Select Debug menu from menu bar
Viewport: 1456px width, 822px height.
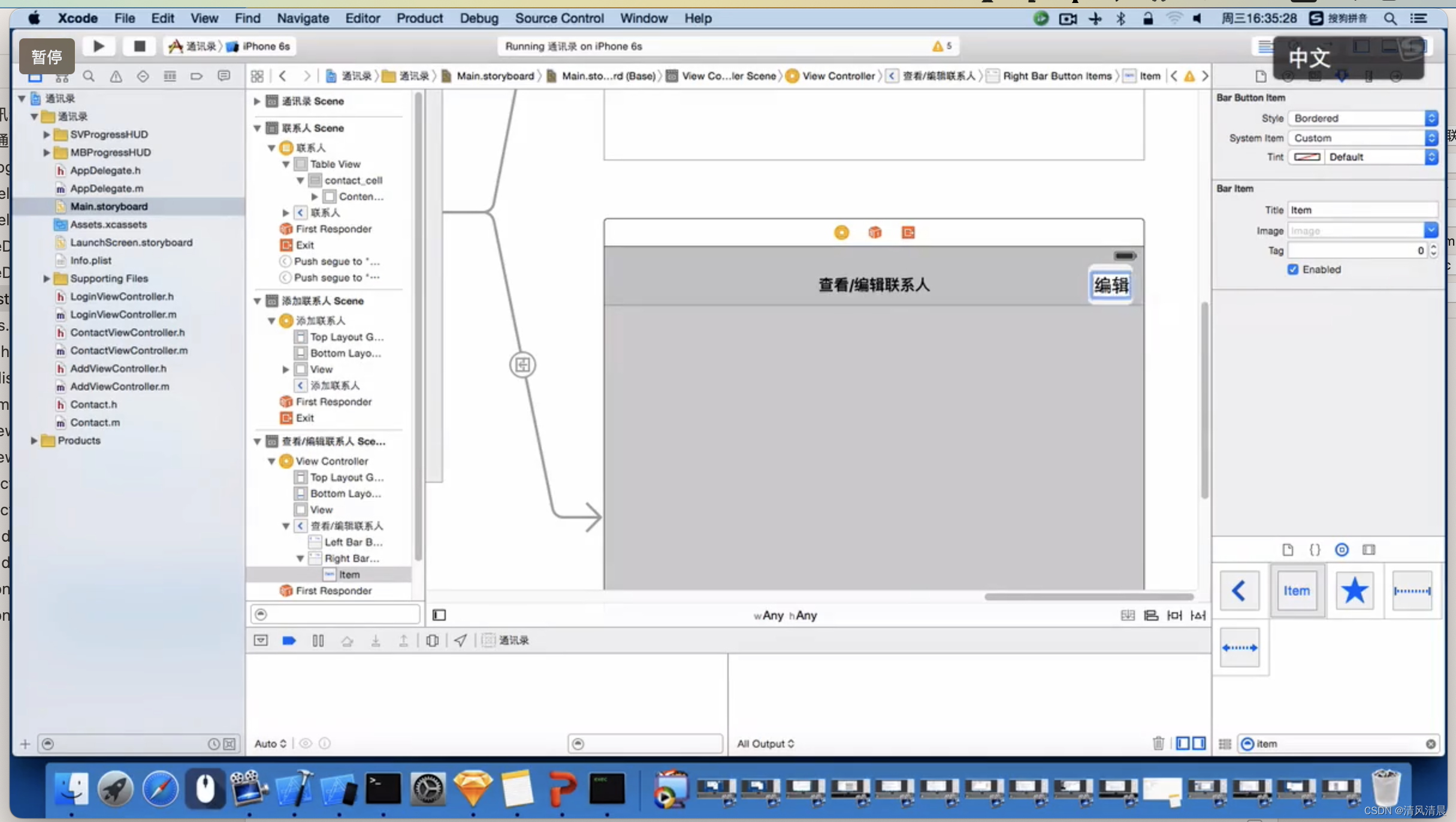point(478,18)
